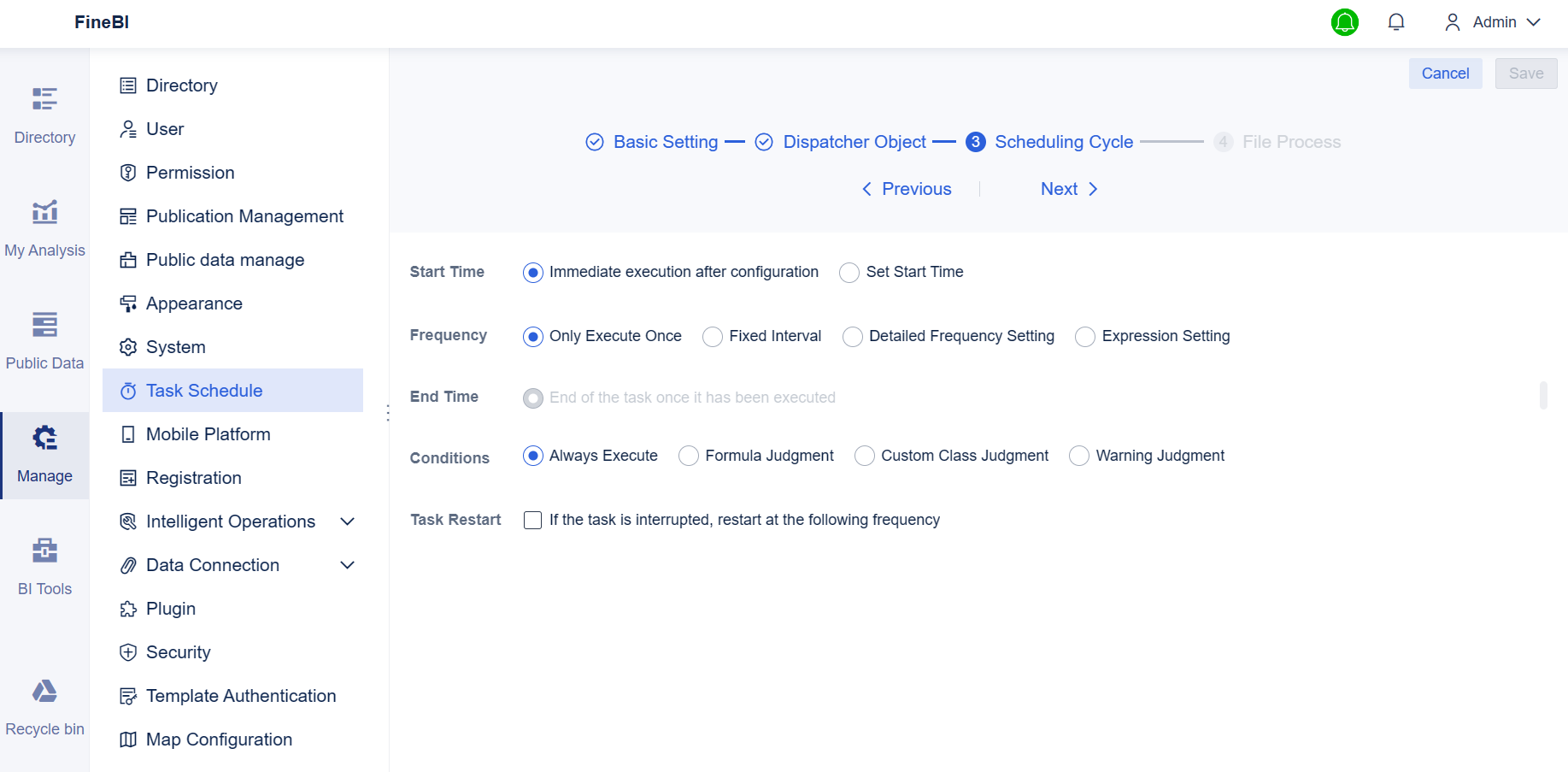1568x772 pixels.
Task: Open the Task Schedule menu entry
Action: [204, 390]
